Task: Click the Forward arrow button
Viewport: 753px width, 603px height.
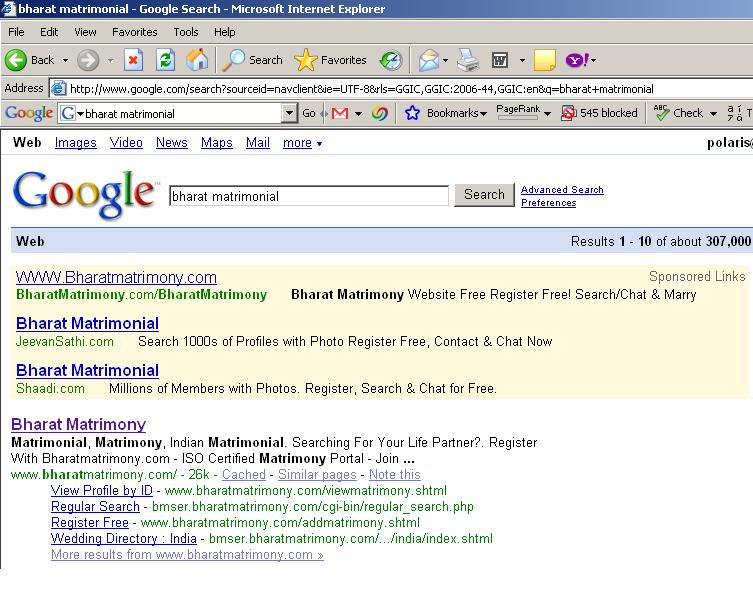Action: [x=88, y=60]
